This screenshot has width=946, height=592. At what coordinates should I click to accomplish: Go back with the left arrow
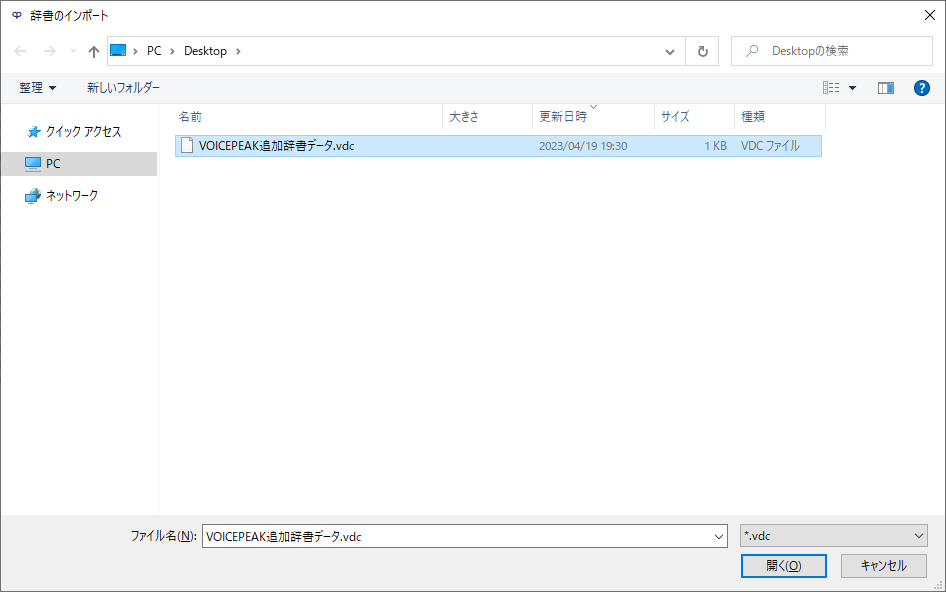pos(20,51)
